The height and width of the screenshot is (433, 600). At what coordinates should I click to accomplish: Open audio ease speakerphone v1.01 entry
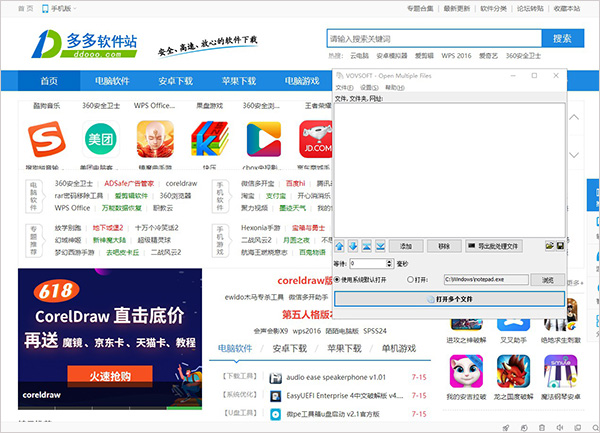click(x=336, y=378)
